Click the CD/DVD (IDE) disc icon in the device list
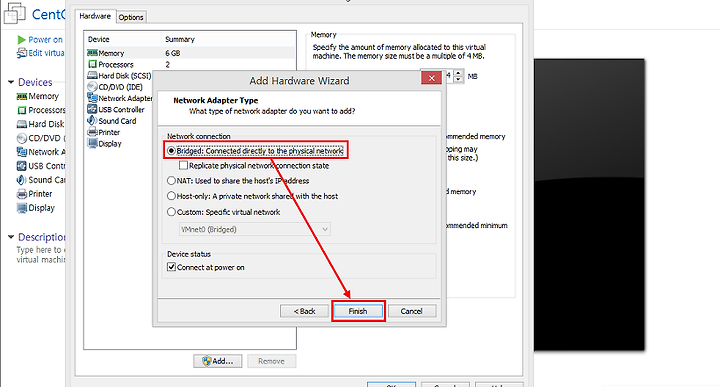 [x=92, y=87]
